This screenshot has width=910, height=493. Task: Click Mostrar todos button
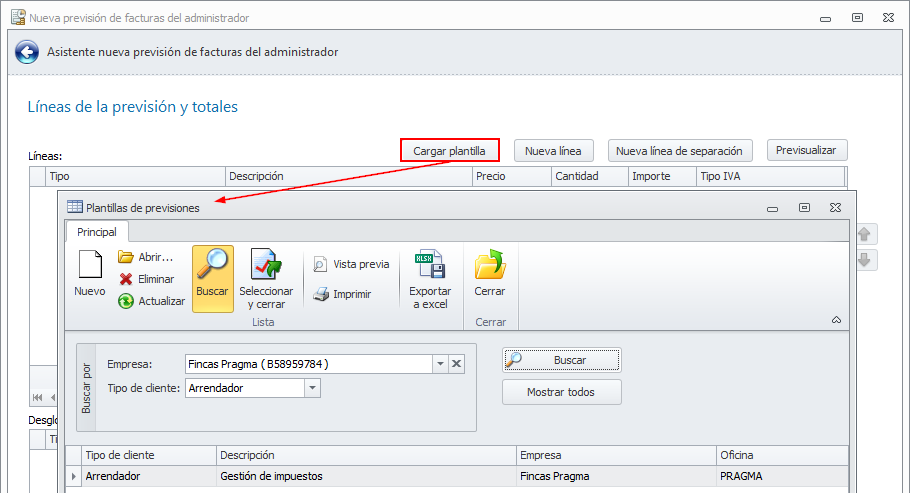562,392
